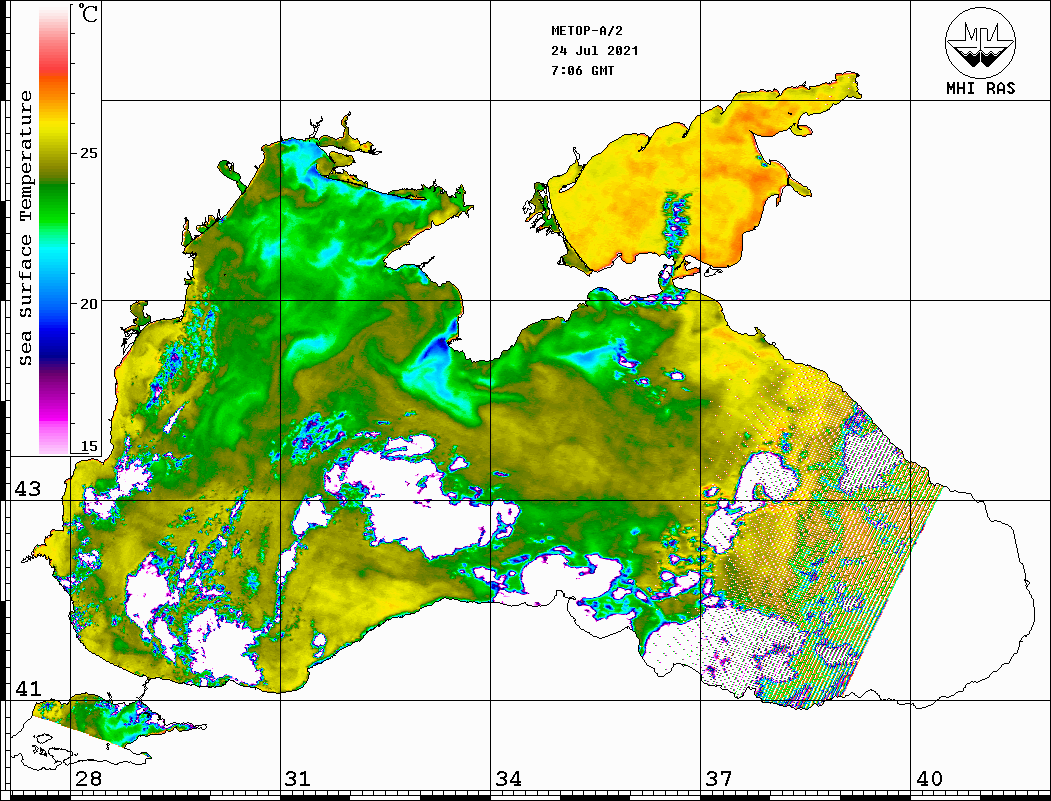
Task: Click the 20 tick on temperature scale
Action: coord(88,304)
